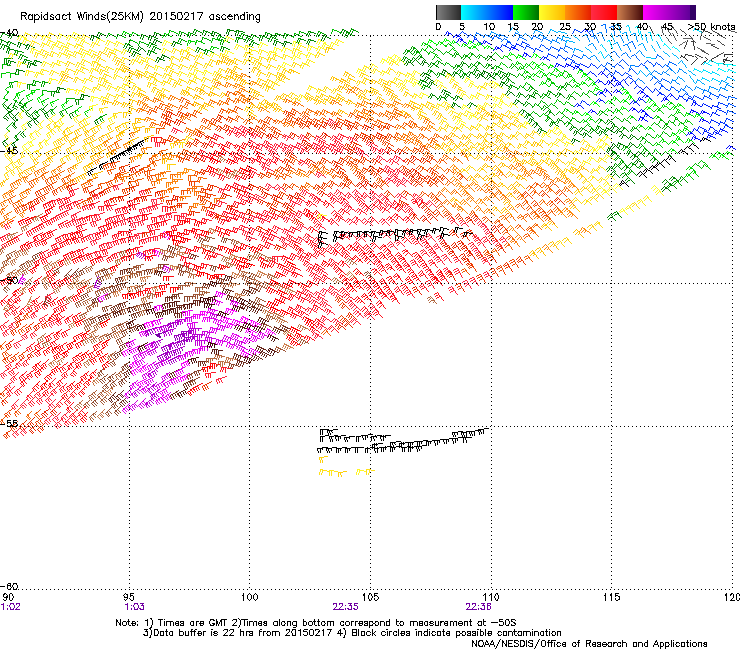
Task: Click the chart title 'Rapidsact Winds(25KM) 20150217 ascending'
Action: 140,16
